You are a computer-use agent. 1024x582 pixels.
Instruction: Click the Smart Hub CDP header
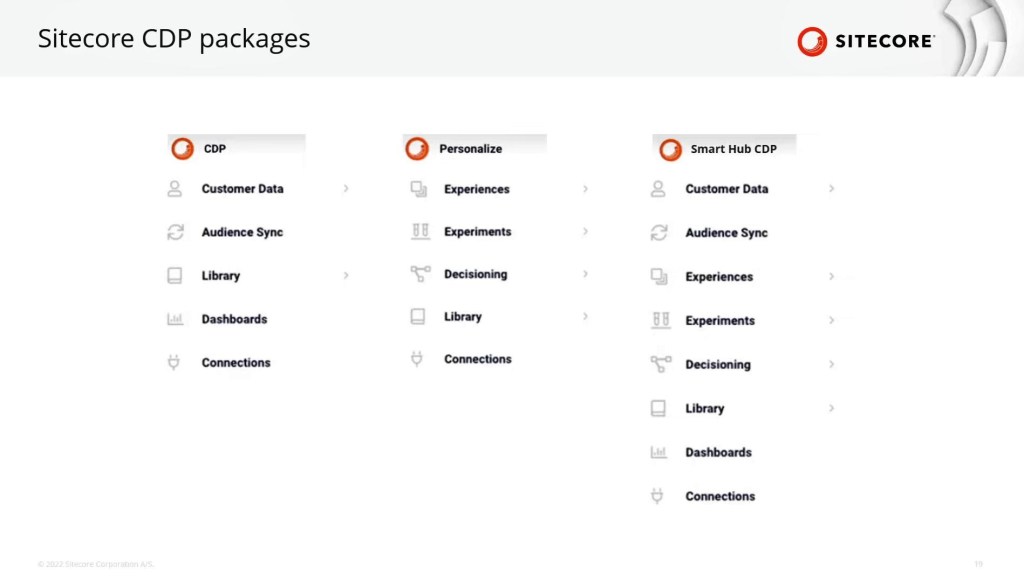point(733,149)
